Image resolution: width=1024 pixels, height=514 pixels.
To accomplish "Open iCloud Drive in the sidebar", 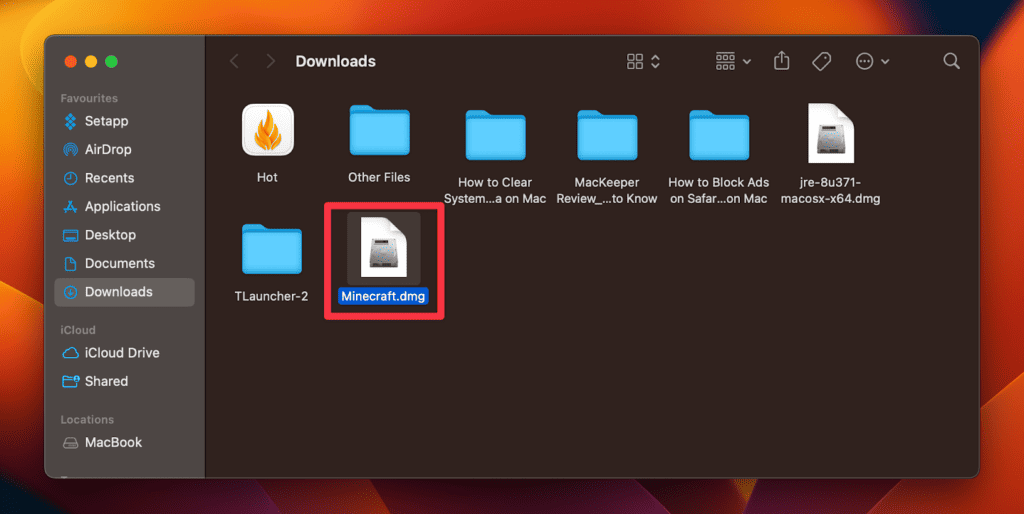I will (124, 353).
